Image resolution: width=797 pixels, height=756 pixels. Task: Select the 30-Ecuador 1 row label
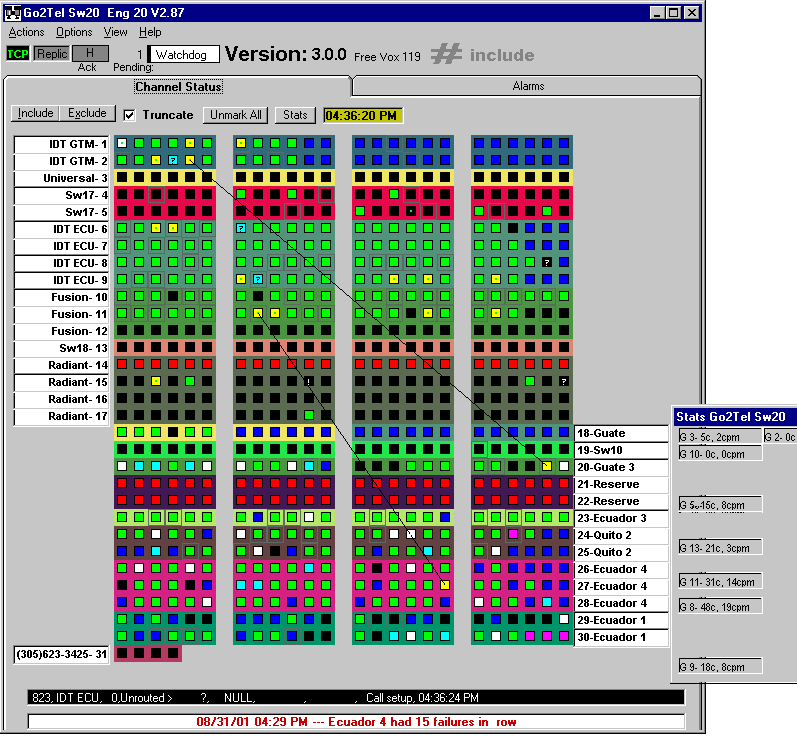(x=621, y=637)
